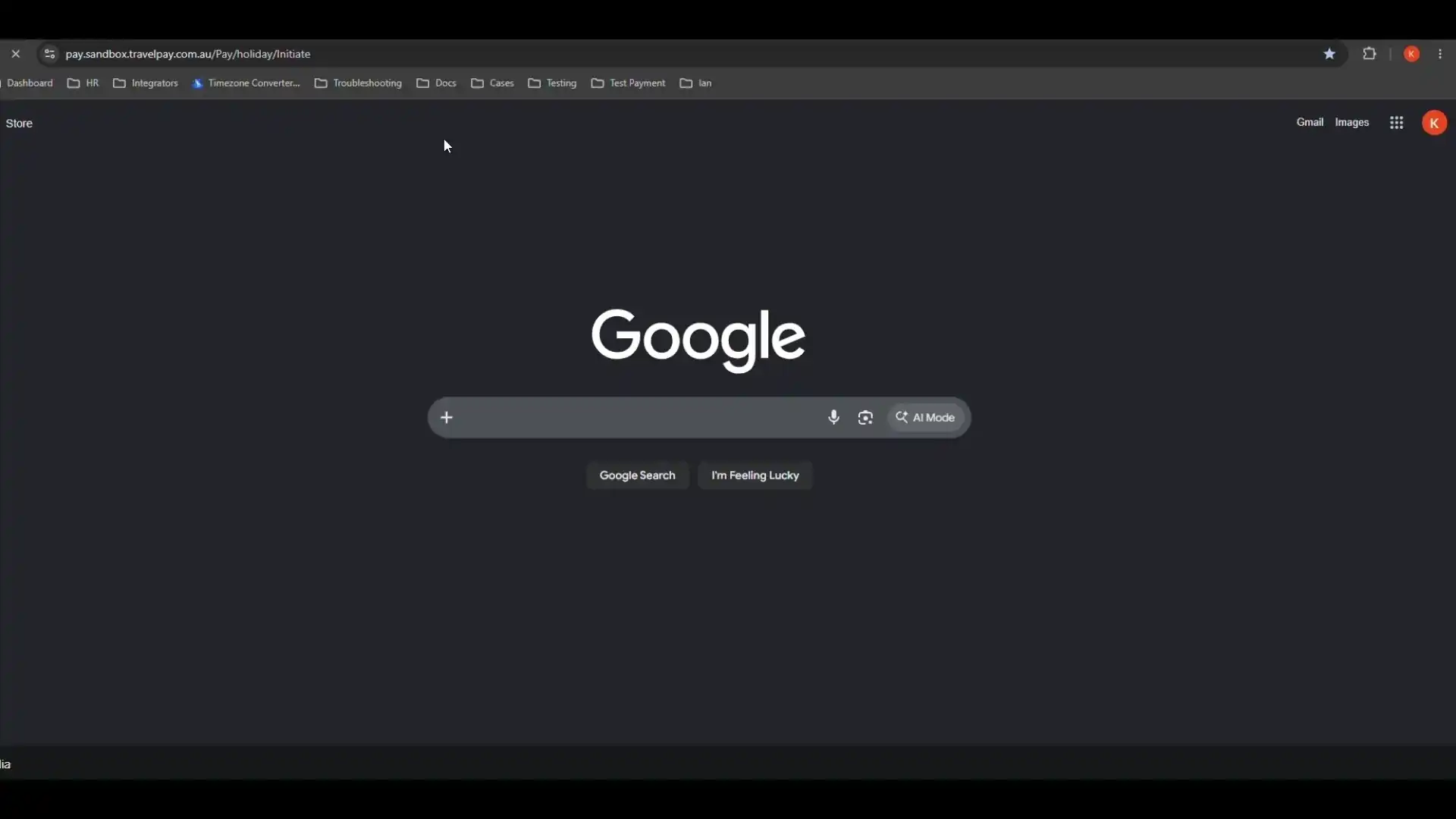The width and height of the screenshot is (1456, 819).
Task: Click I'm Feeling Lucky button
Action: (x=755, y=475)
